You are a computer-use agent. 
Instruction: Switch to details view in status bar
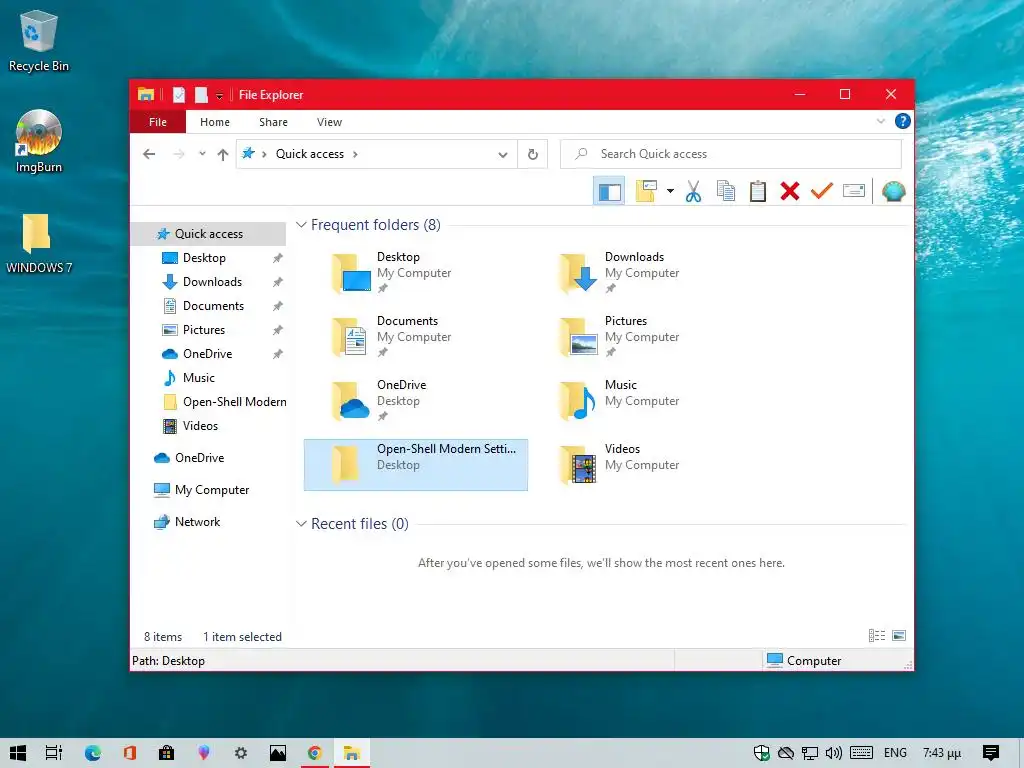[876, 635]
